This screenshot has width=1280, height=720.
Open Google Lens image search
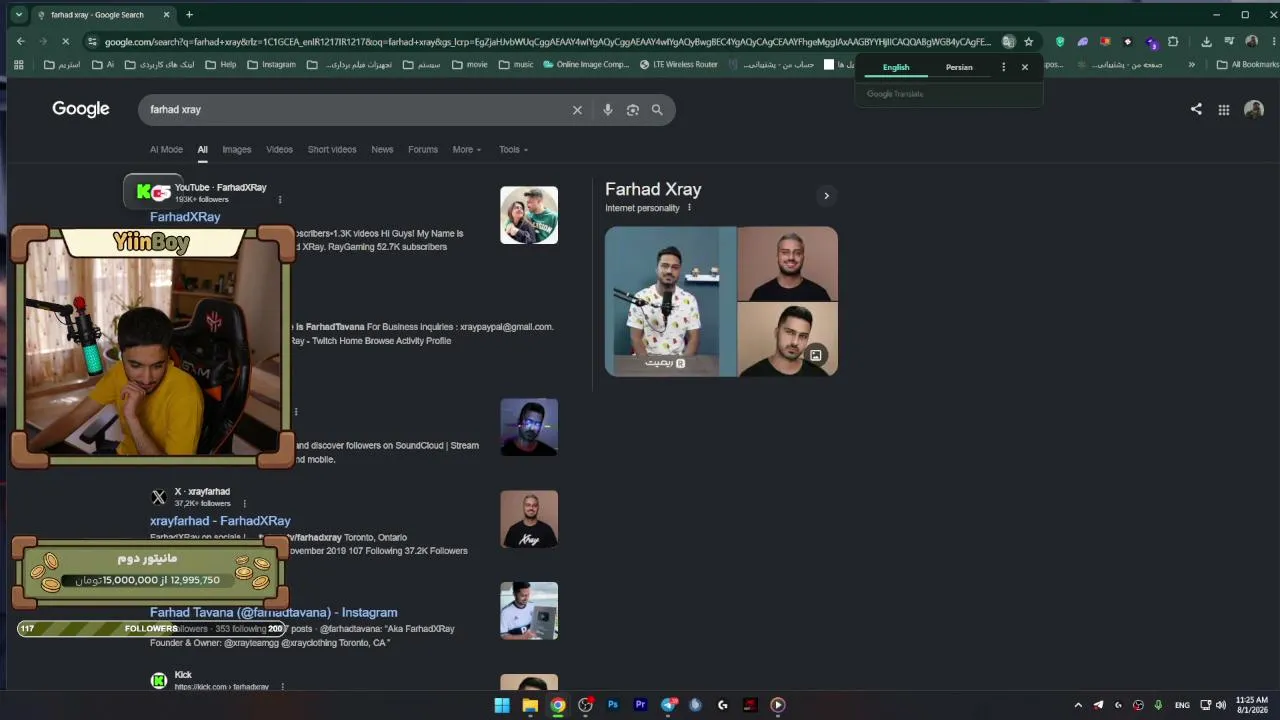click(x=632, y=110)
